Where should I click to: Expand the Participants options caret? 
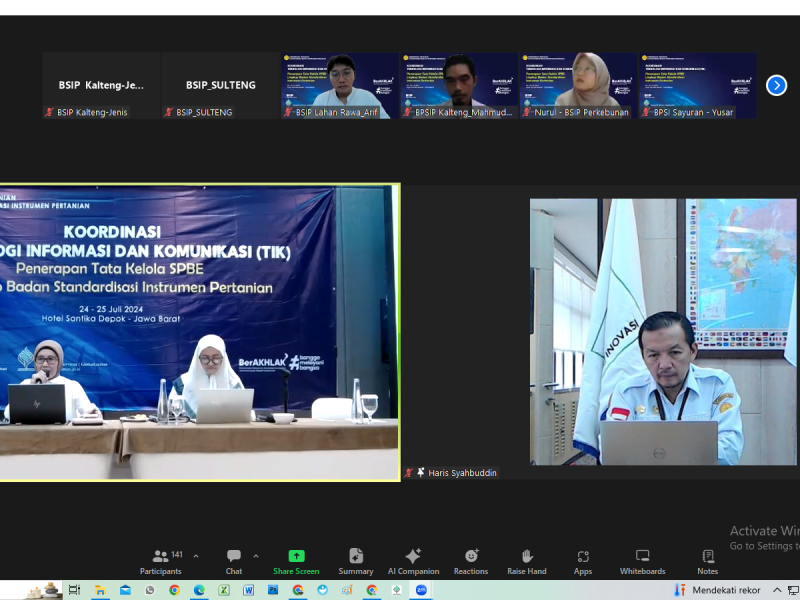(195, 556)
